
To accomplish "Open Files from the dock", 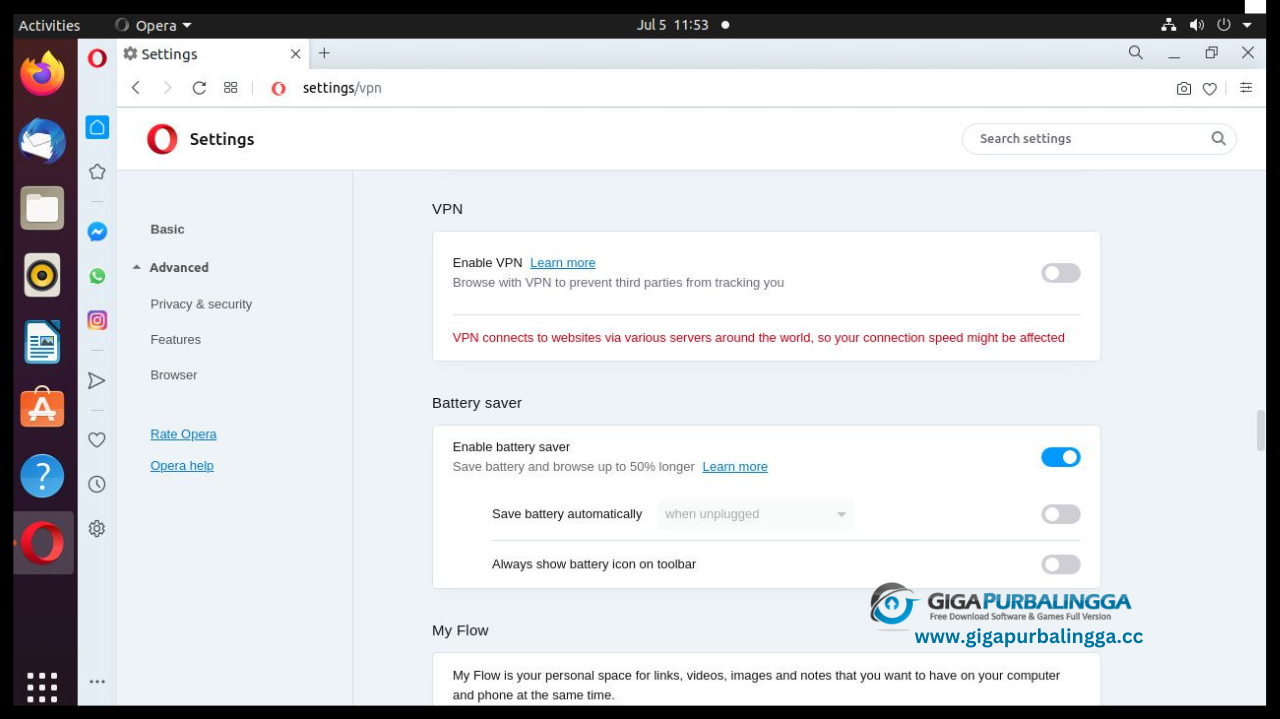I will 42,208.
